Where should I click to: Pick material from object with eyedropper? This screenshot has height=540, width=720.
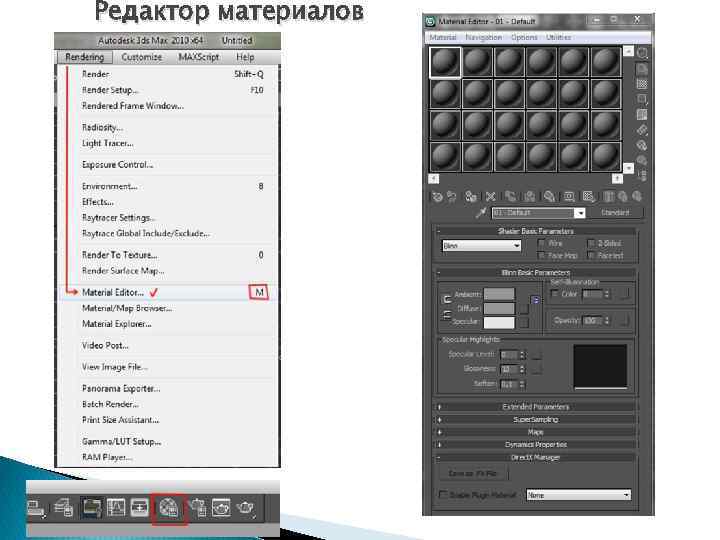pyautogui.click(x=481, y=213)
